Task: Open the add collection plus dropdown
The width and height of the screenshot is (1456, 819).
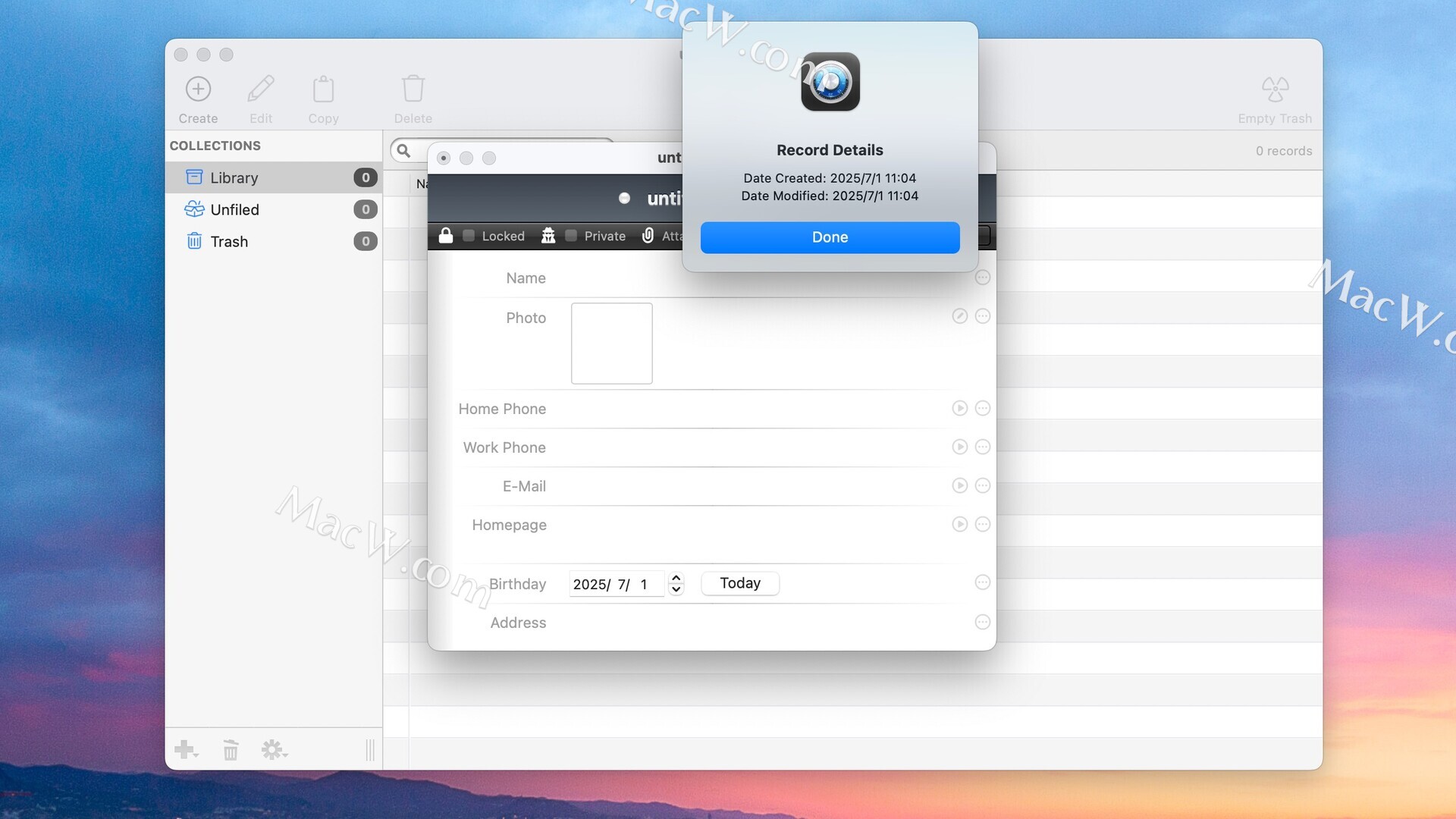Action: click(x=186, y=751)
